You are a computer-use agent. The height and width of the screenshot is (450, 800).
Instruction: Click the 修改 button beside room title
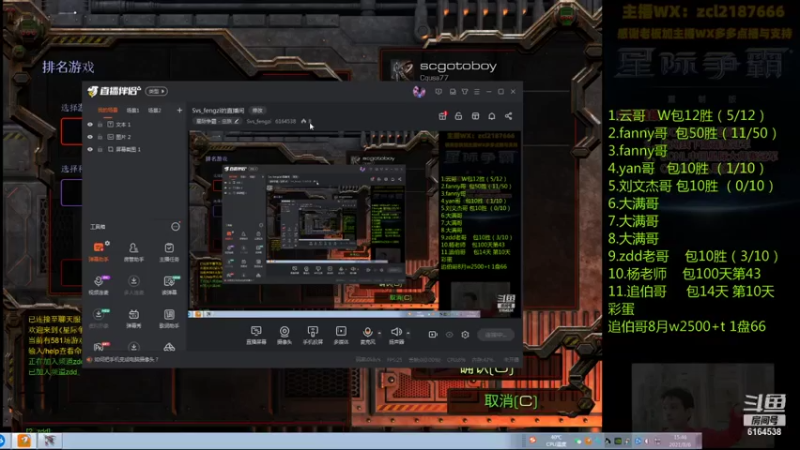coord(258,110)
